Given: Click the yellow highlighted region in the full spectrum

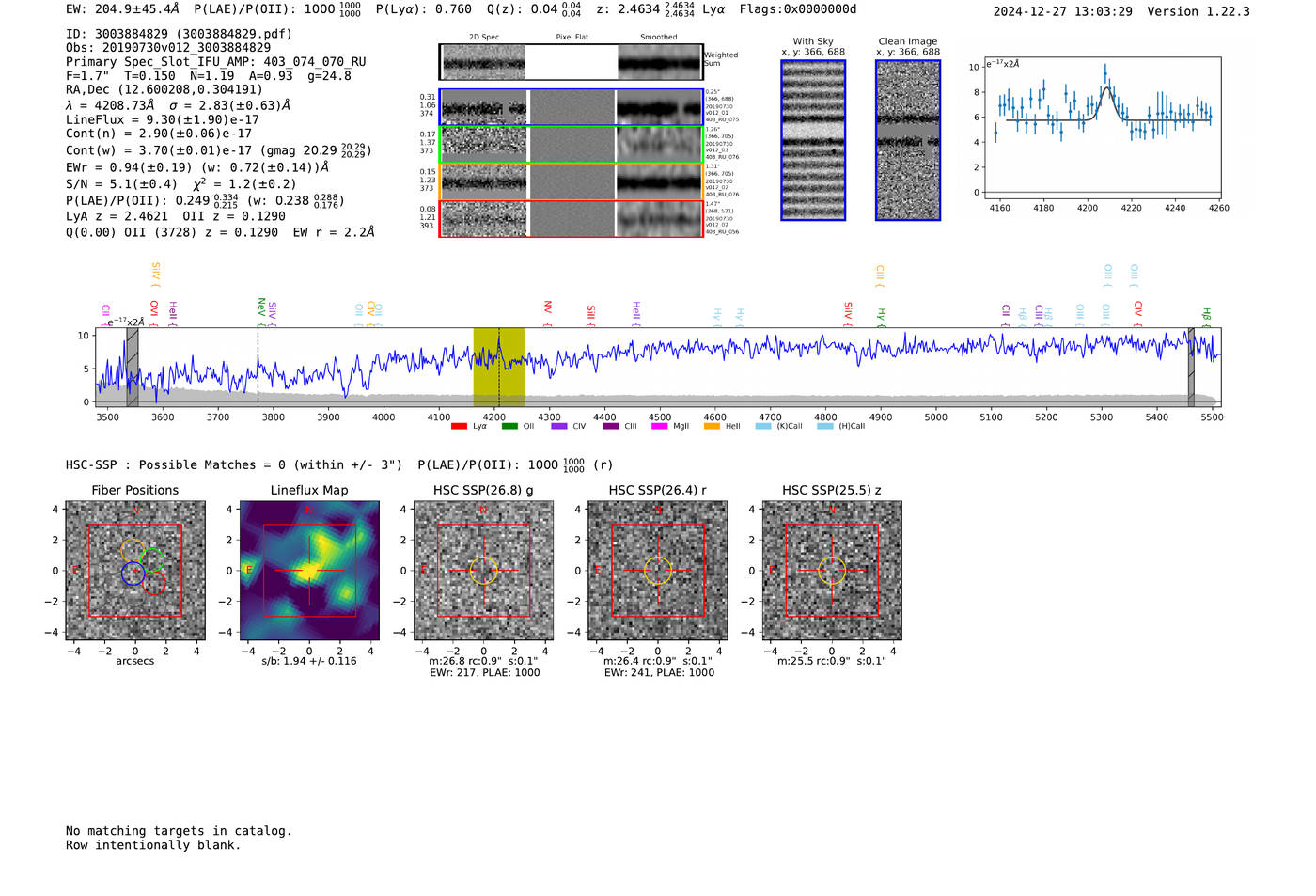Looking at the screenshot, I should (498, 367).
